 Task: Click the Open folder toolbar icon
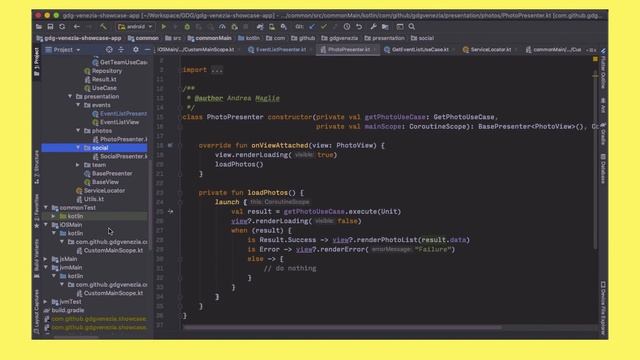coord(39,27)
